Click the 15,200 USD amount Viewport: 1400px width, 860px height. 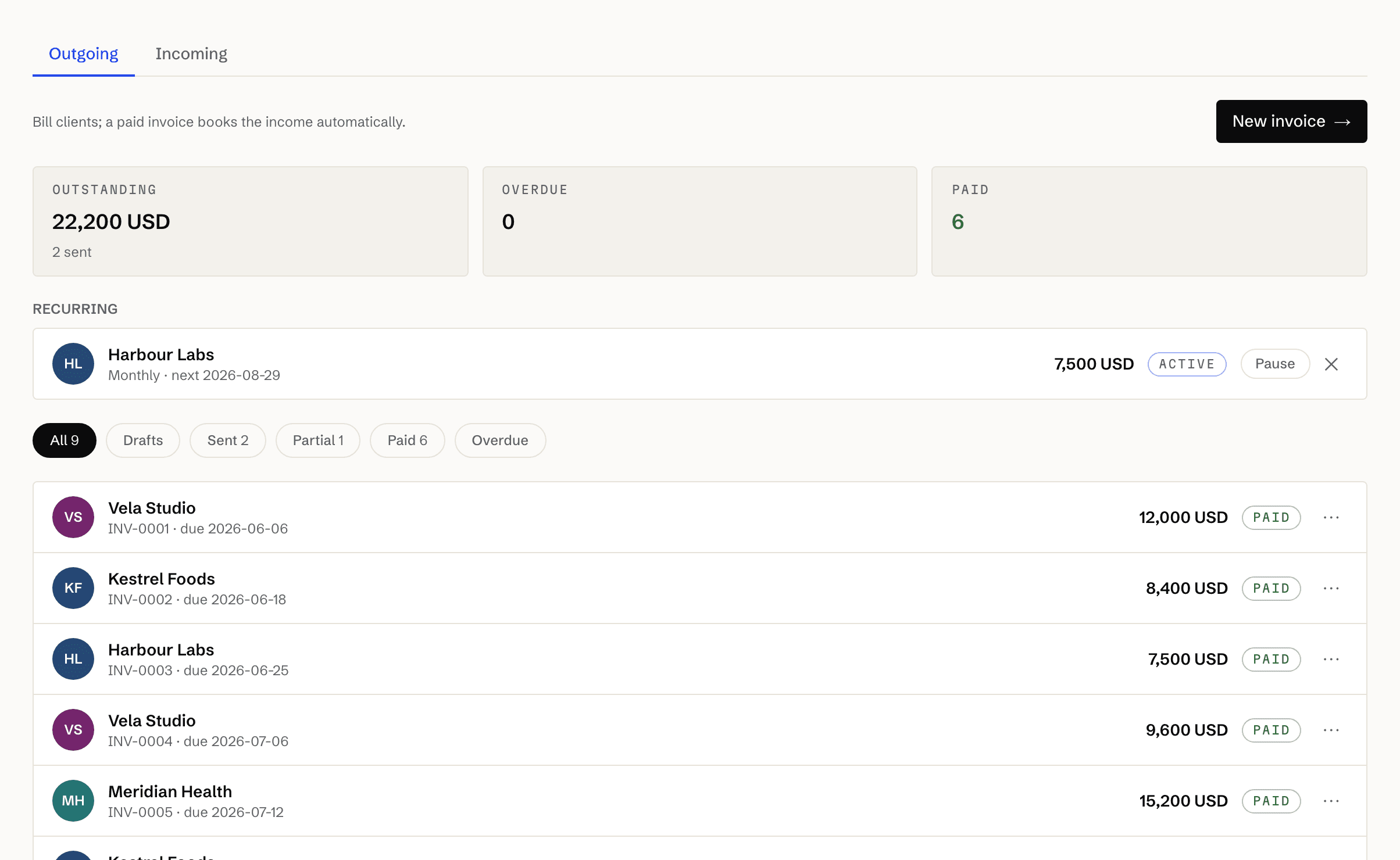(x=1183, y=801)
